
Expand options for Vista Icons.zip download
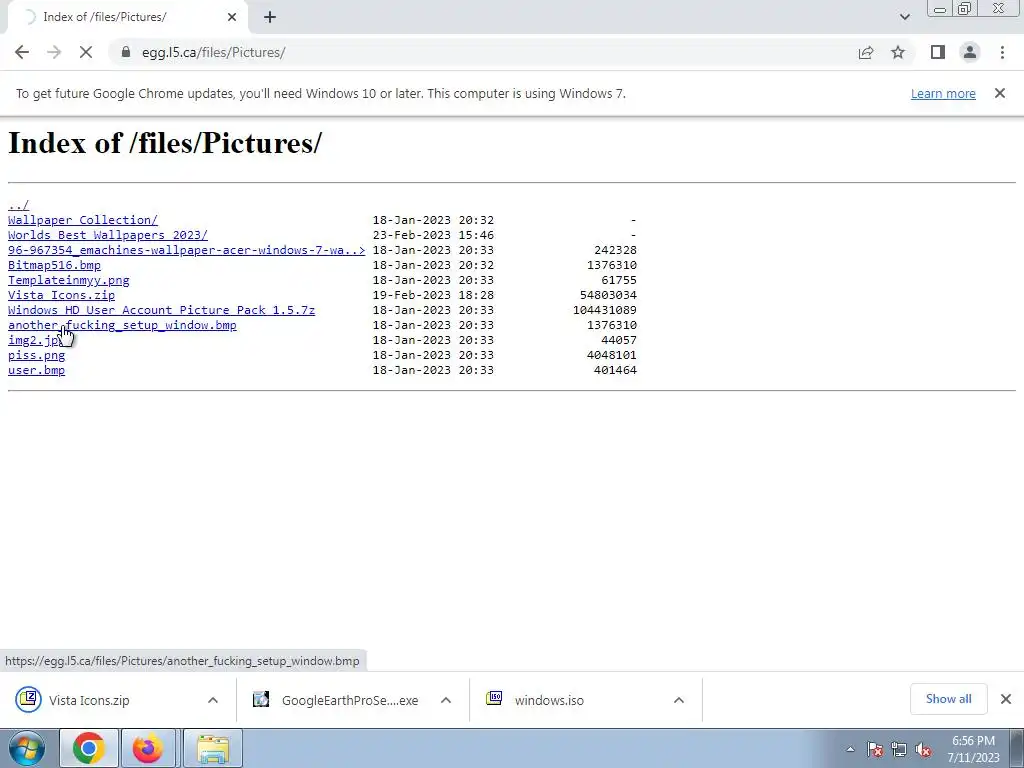(213, 700)
